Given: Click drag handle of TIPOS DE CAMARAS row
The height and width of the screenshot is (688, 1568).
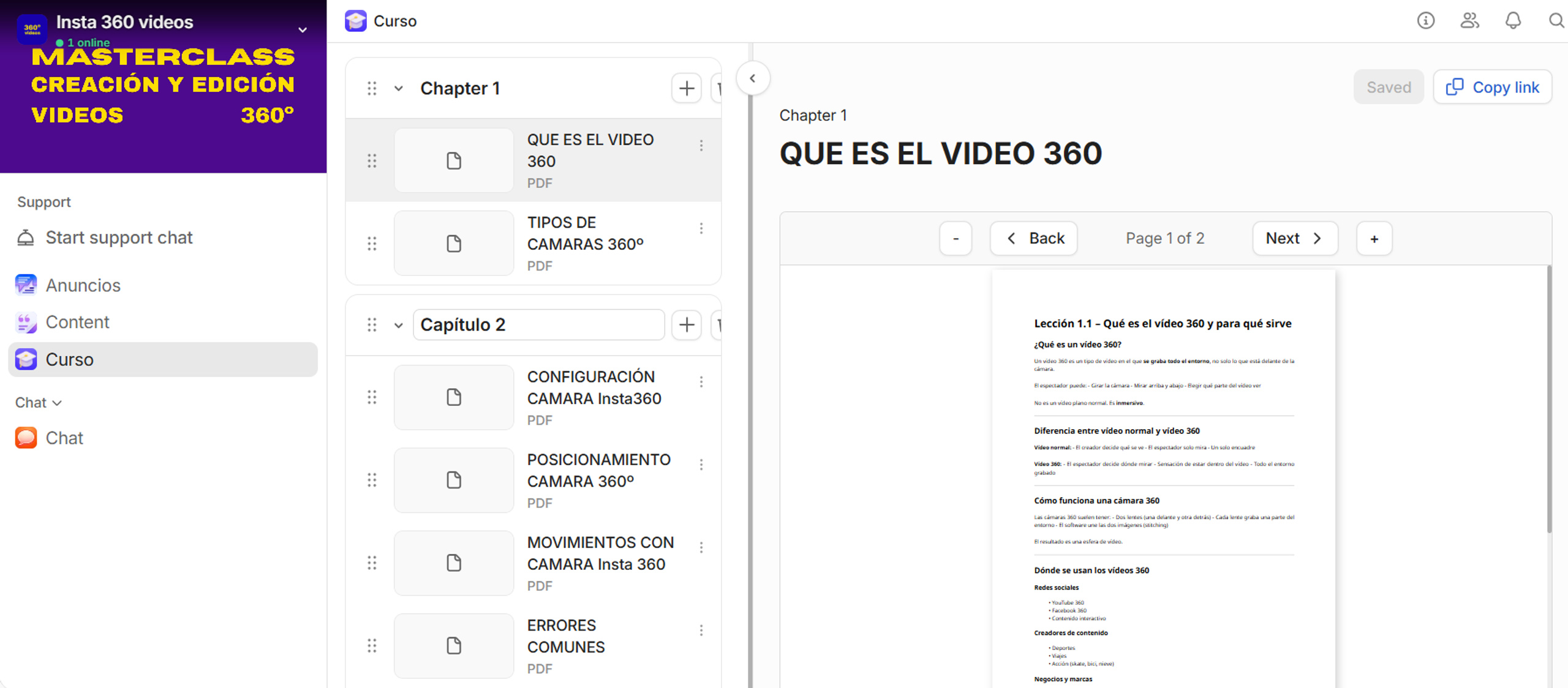Looking at the screenshot, I should (372, 244).
